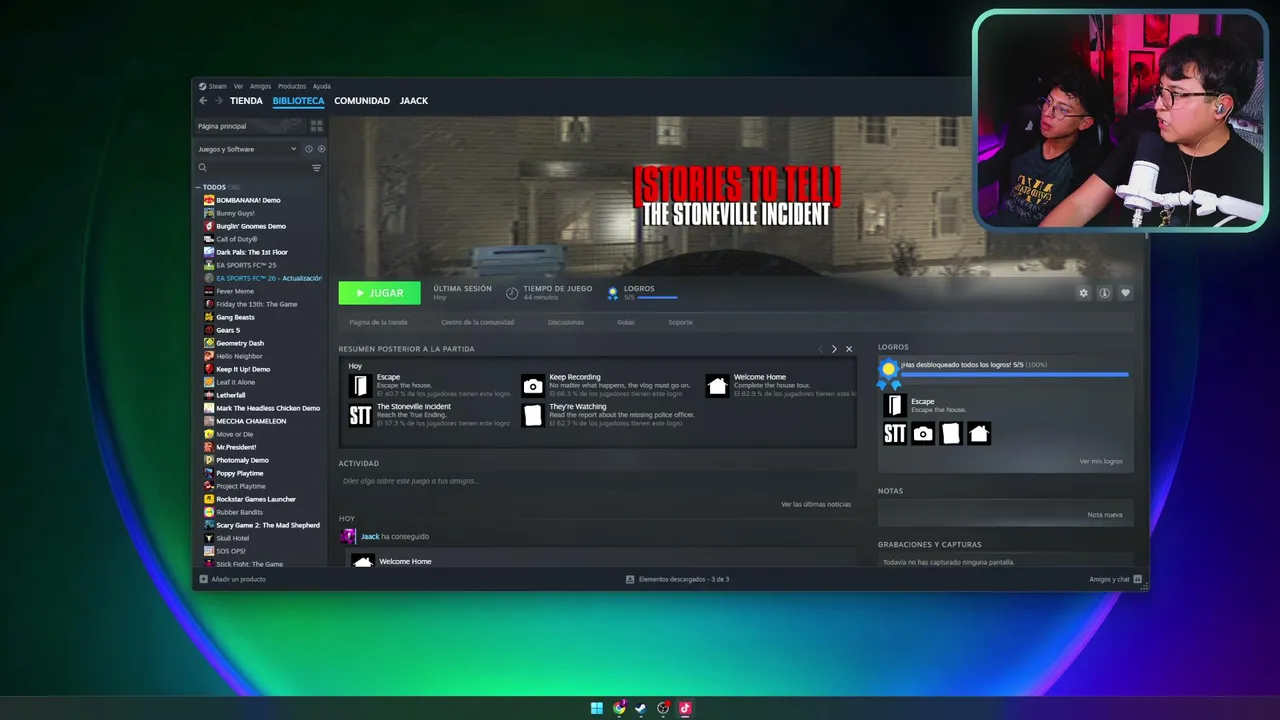This screenshot has height=720, width=1280.
Task: Open the Productos menu
Action: pos(292,86)
